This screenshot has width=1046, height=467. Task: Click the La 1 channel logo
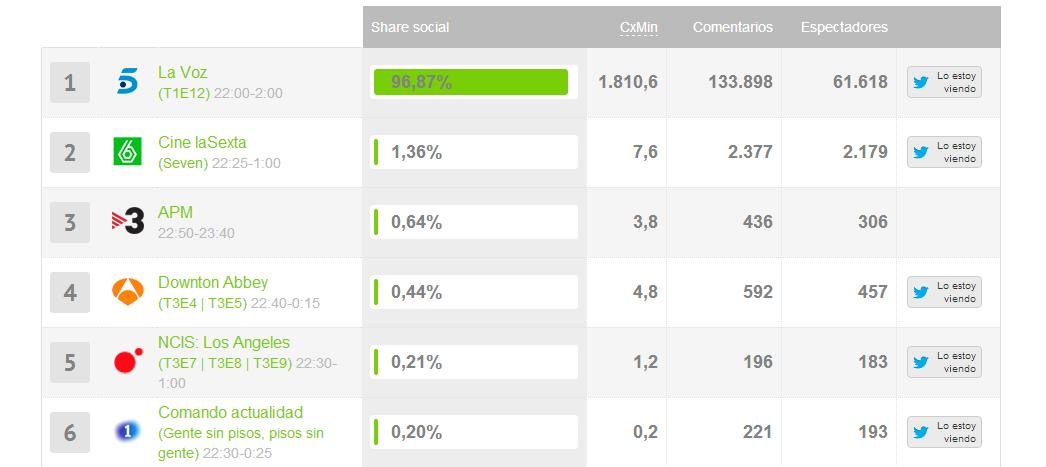(127, 432)
